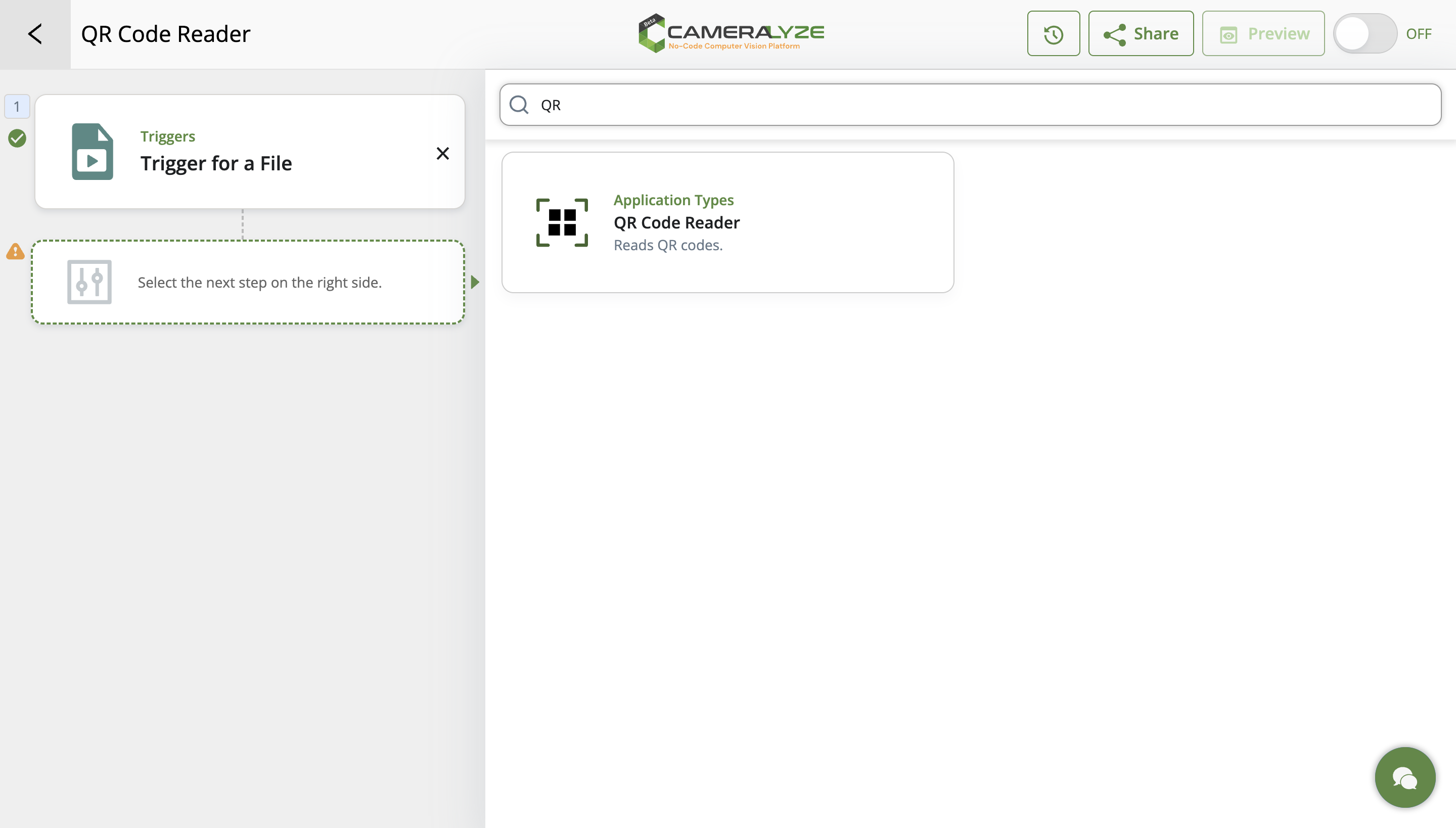1456x828 pixels.
Task: Select the dashed next step placeholder
Action: click(259, 283)
